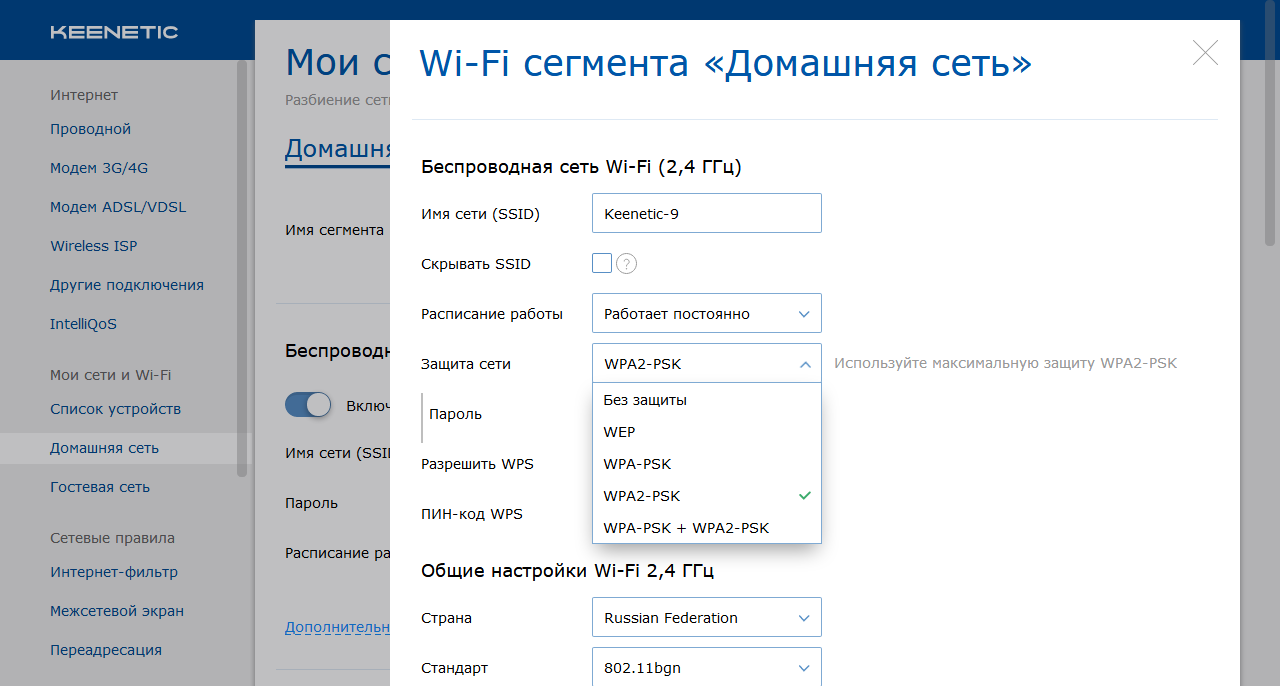Open the Страна dropdown
The width and height of the screenshot is (1280, 686).
pyautogui.click(x=707, y=617)
